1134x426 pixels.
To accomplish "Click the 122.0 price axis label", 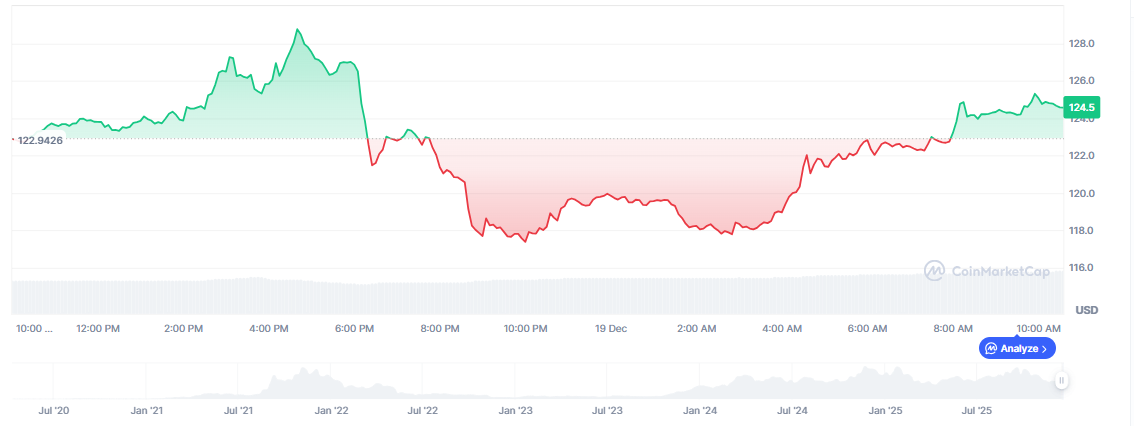I will 1081,156.
